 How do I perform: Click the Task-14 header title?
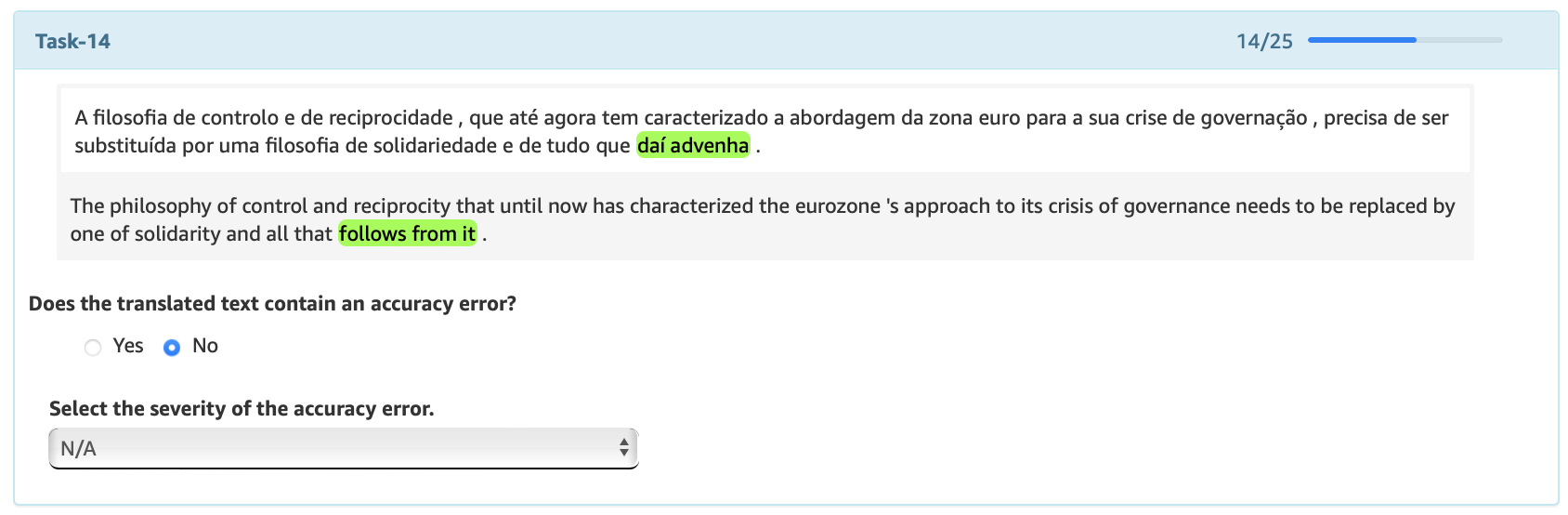click(x=72, y=41)
